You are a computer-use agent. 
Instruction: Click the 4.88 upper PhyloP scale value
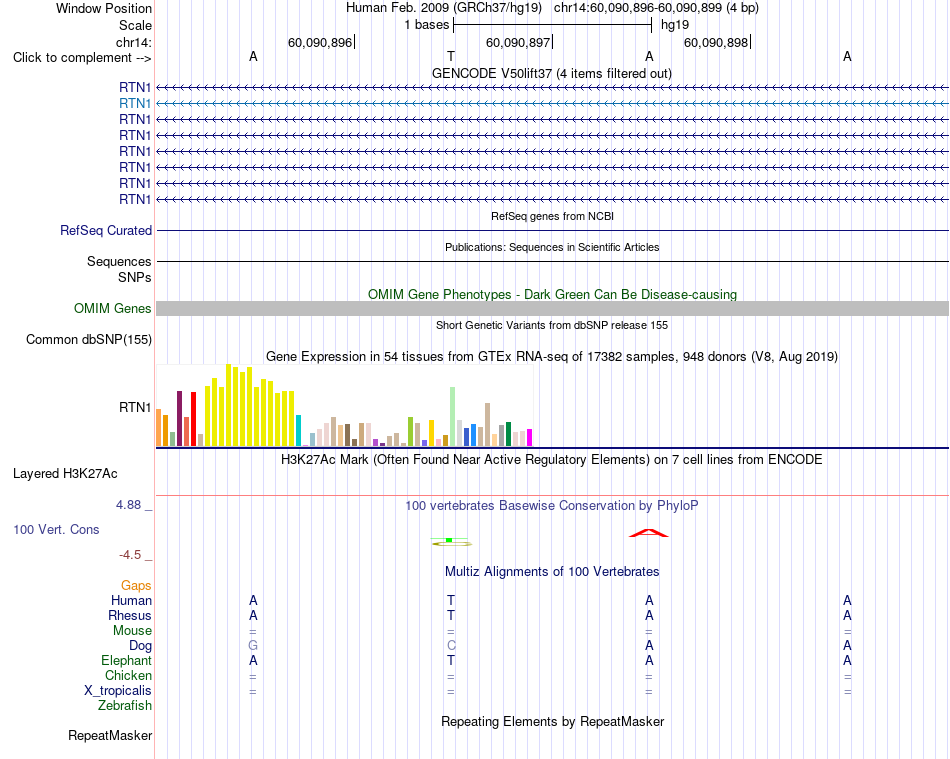pos(128,505)
